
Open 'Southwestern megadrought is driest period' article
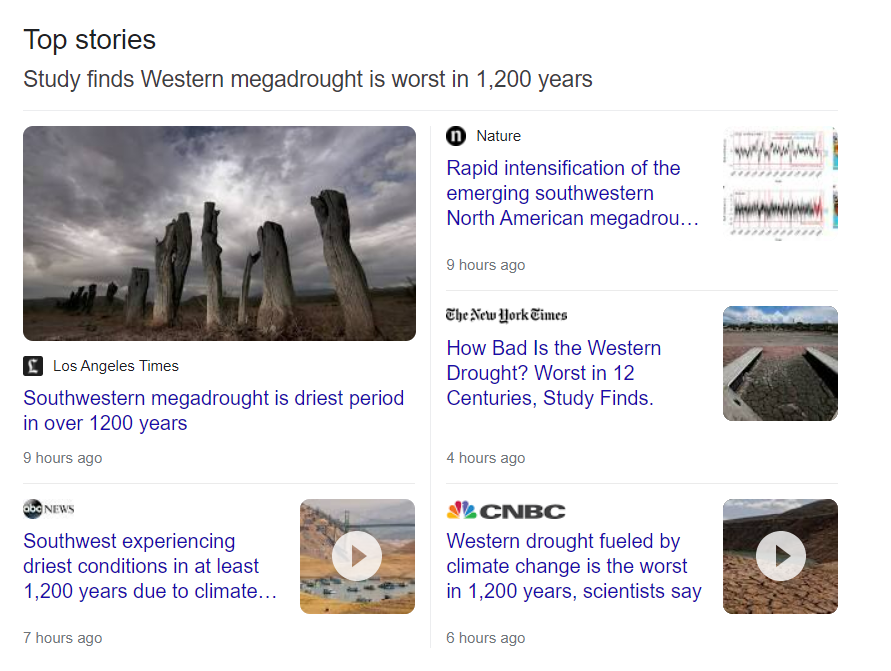tap(213, 410)
